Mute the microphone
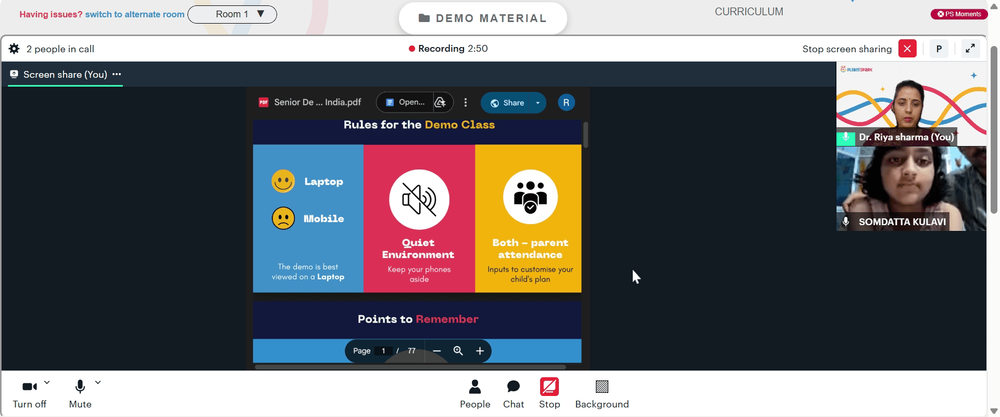The height and width of the screenshot is (417, 1000). coord(80,394)
